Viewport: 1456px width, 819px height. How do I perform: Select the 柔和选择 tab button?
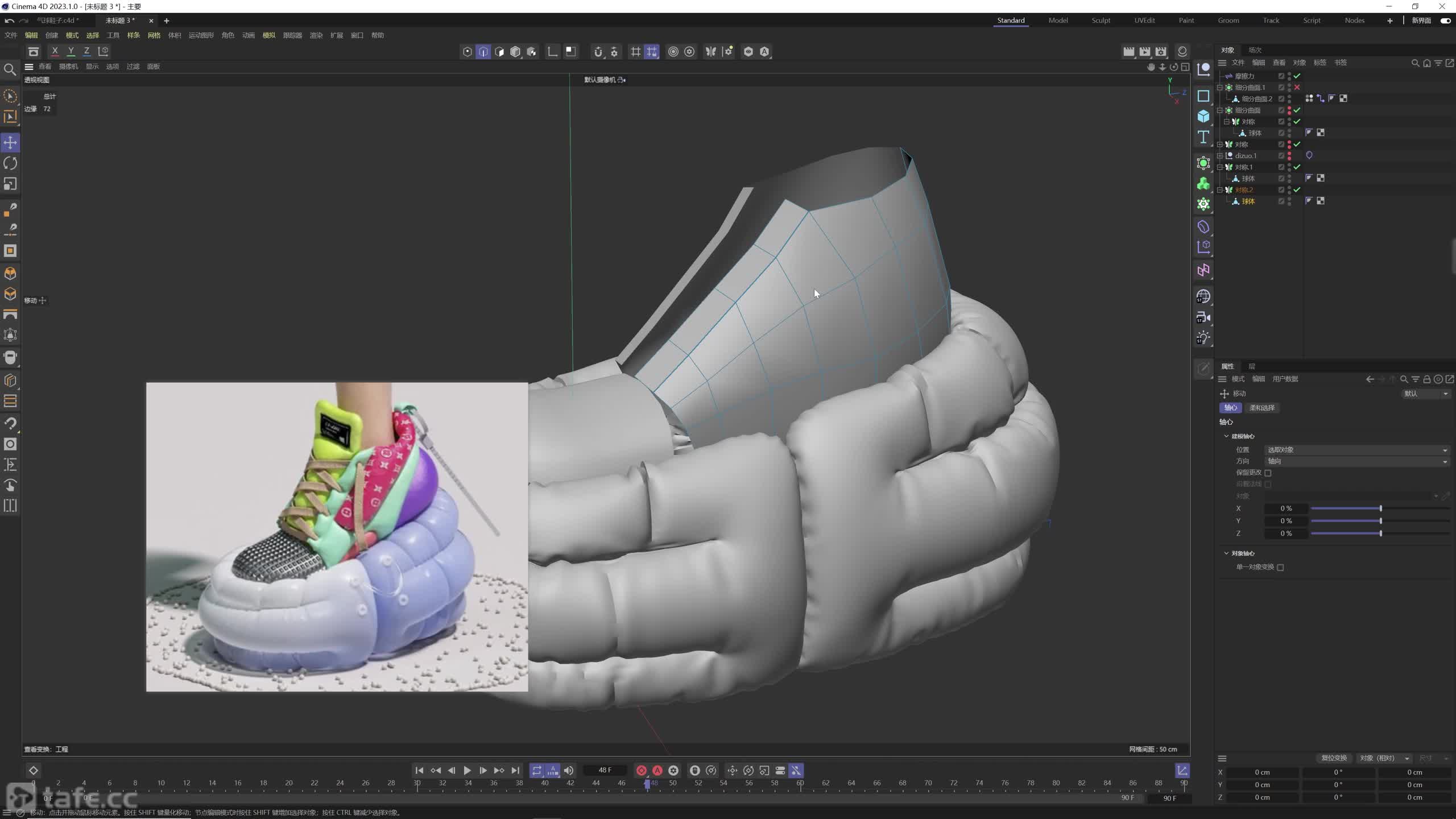(1261, 408)
